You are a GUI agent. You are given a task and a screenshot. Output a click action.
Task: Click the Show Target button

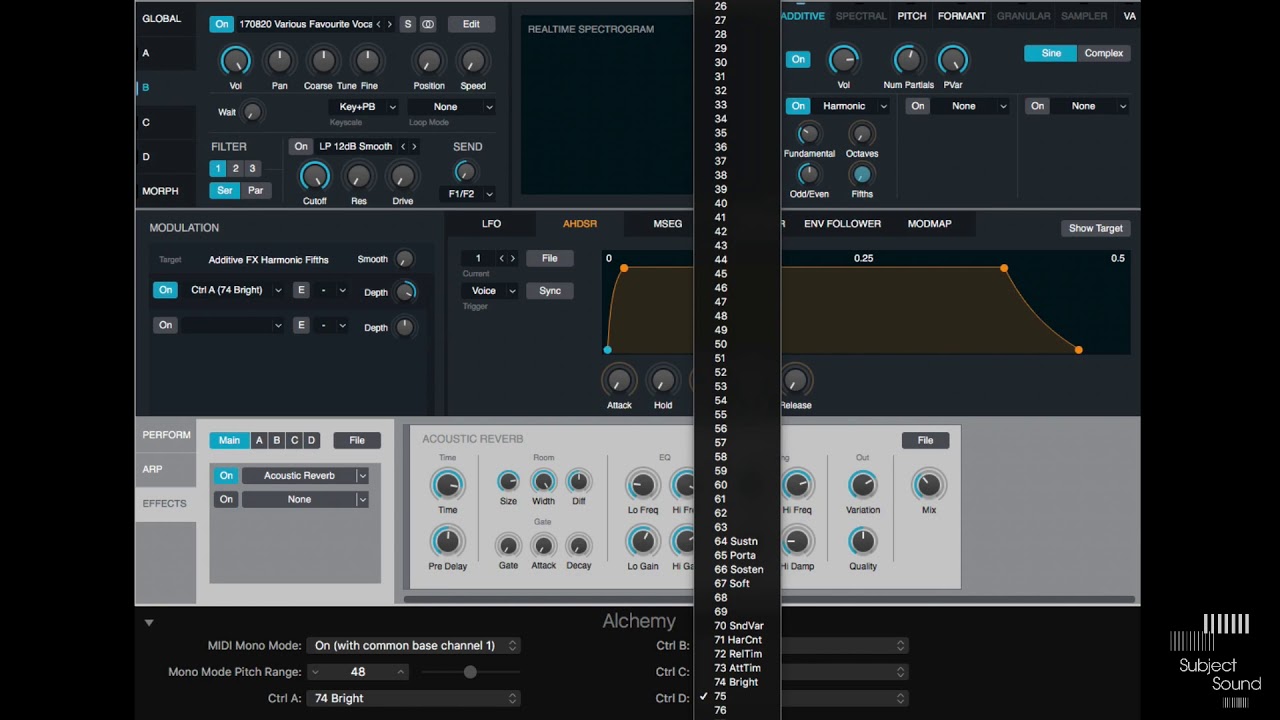pos(1095,228)
